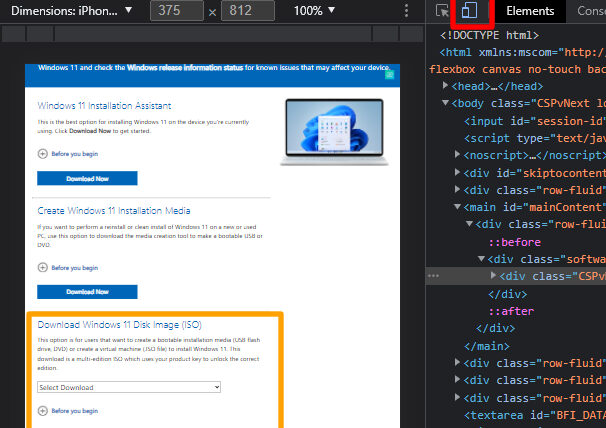The image size is (606, 428).
Task: Select the DOCTYPE html row
Action: [x=489, y=35]
